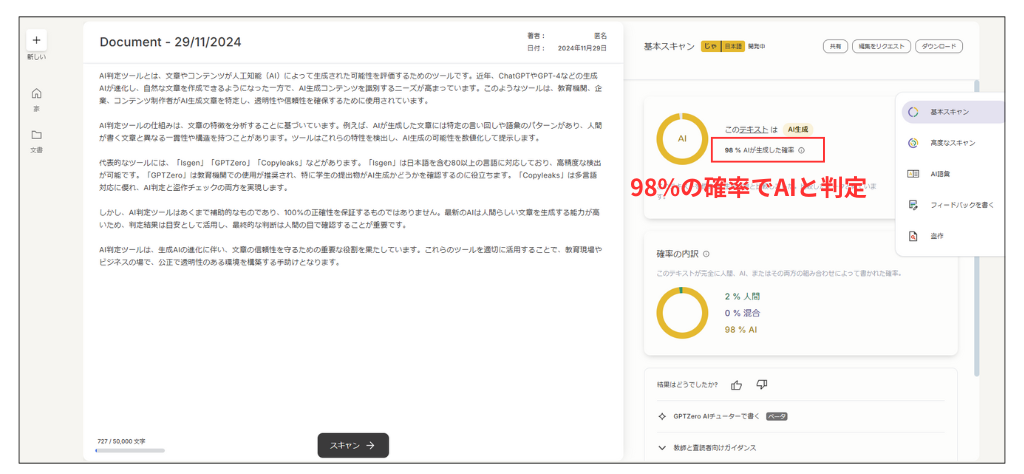Click the 基本スキャン header title
1024x474 pixels.
click(x=669, y=46)
